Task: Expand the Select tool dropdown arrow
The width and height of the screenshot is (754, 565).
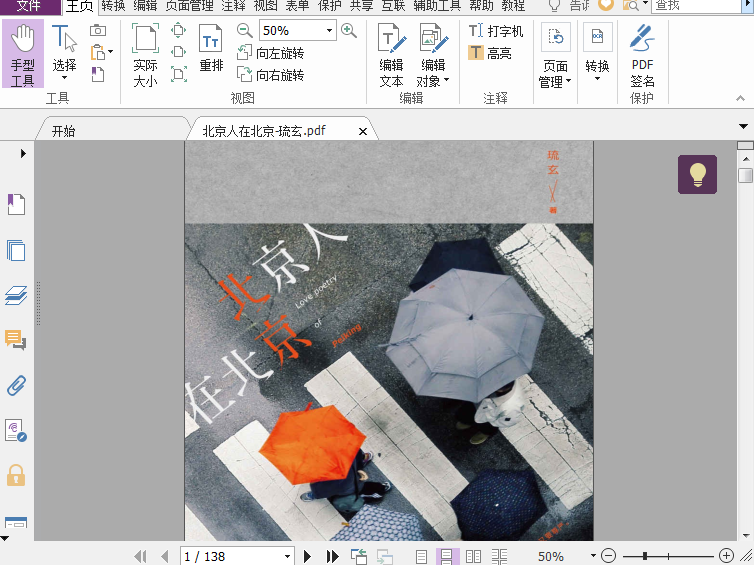Action: [64, 78]
